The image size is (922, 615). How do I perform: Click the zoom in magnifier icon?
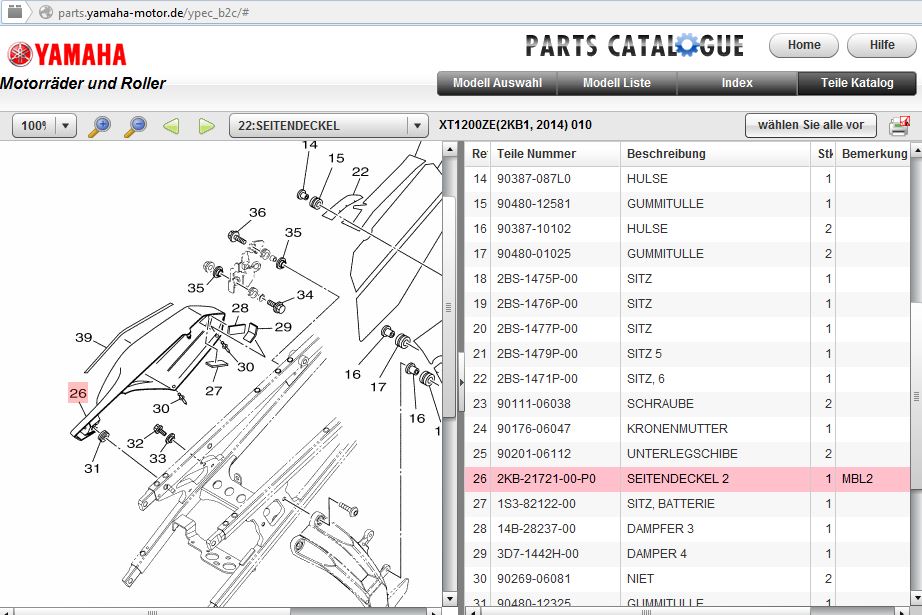[100, 126]
